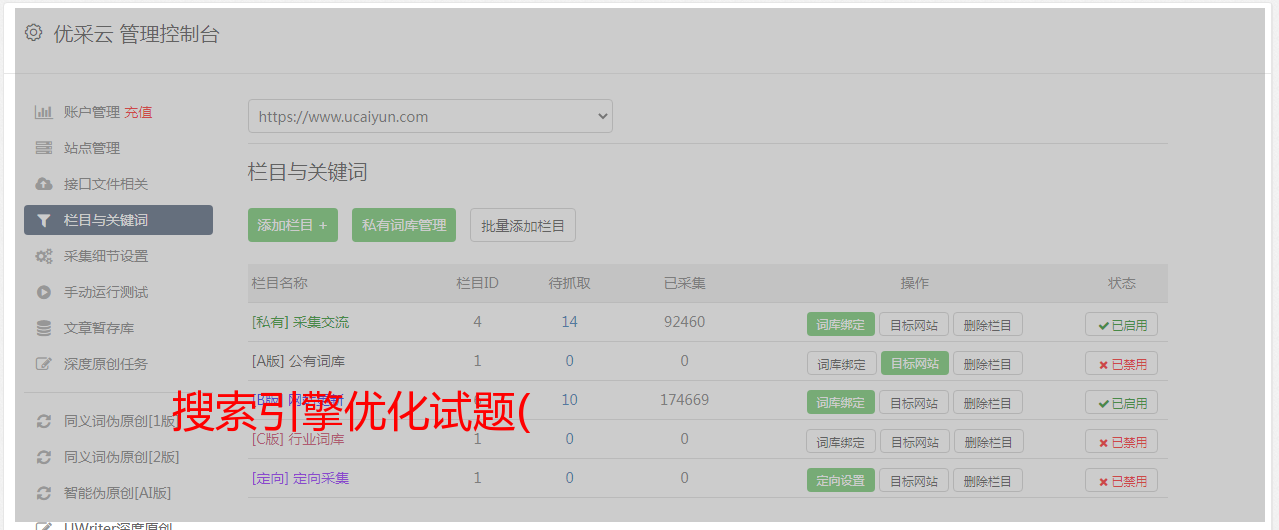Click 目标网站 in the 采集交流 row

(x=914, y=324)
